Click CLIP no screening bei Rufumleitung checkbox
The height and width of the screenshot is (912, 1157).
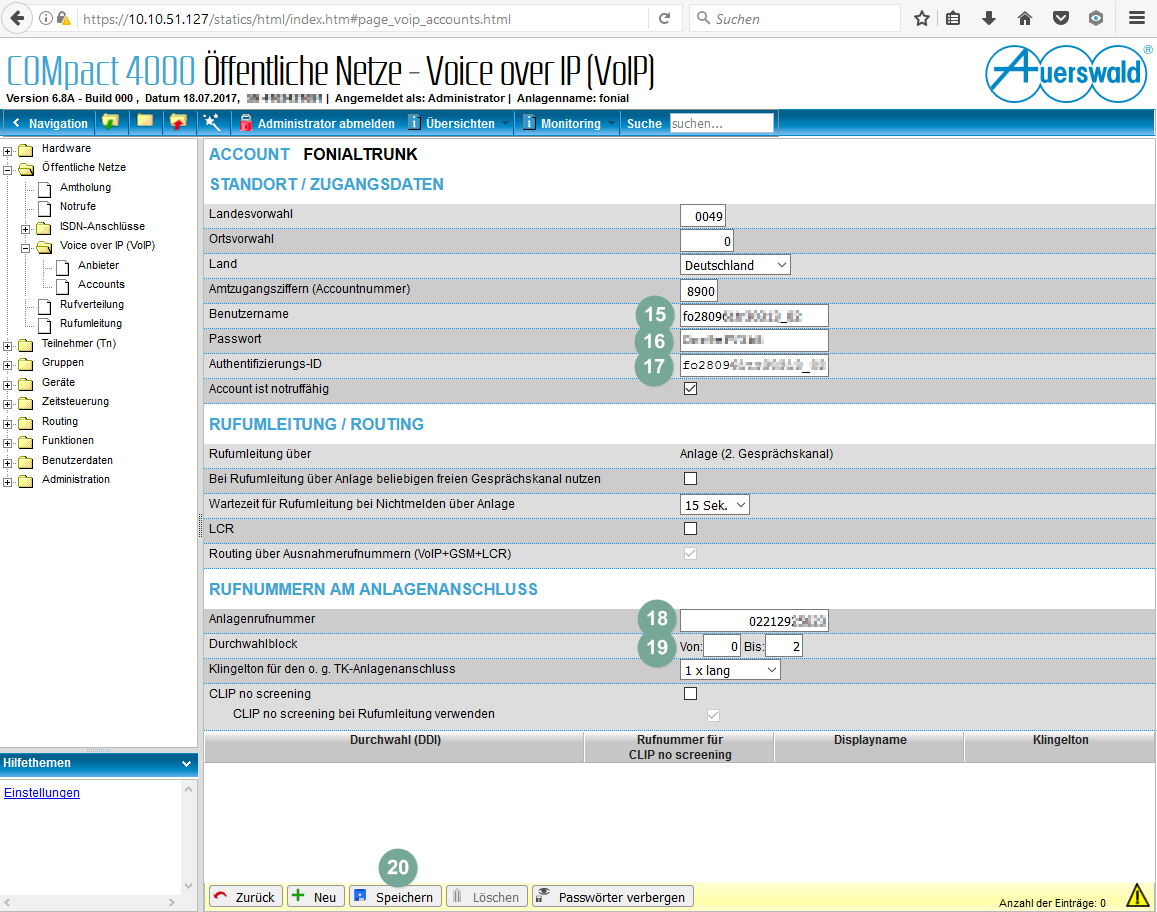tap(713, 715)
